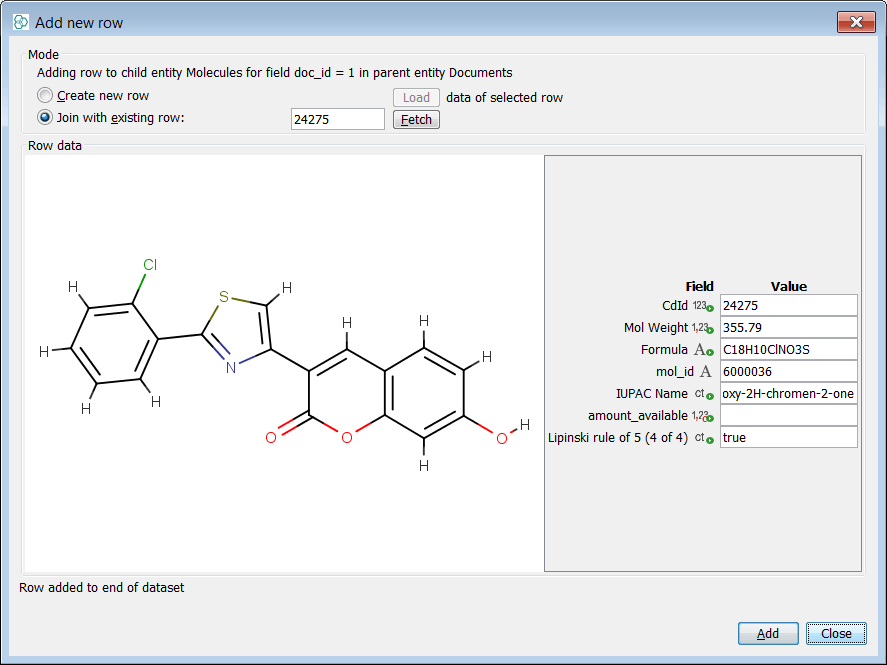The width and height of the screenshot is (887, 665).
Task: Click the app logo in the title bar
Action: [18, 21]
